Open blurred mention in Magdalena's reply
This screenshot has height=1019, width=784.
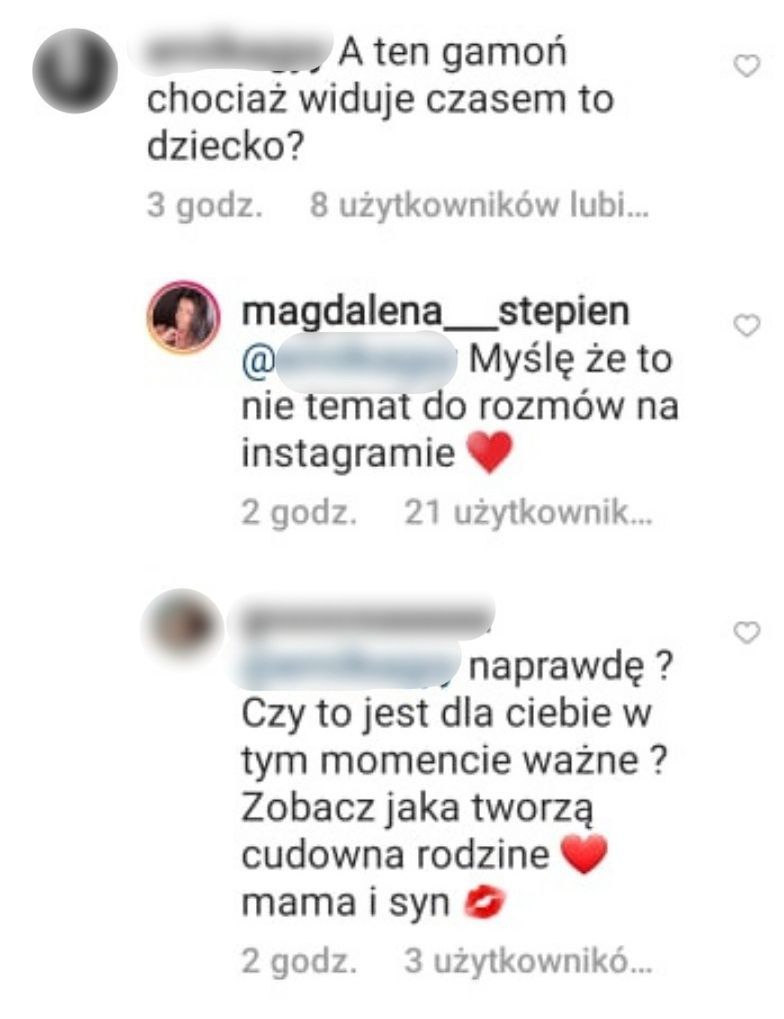point(351,360)
